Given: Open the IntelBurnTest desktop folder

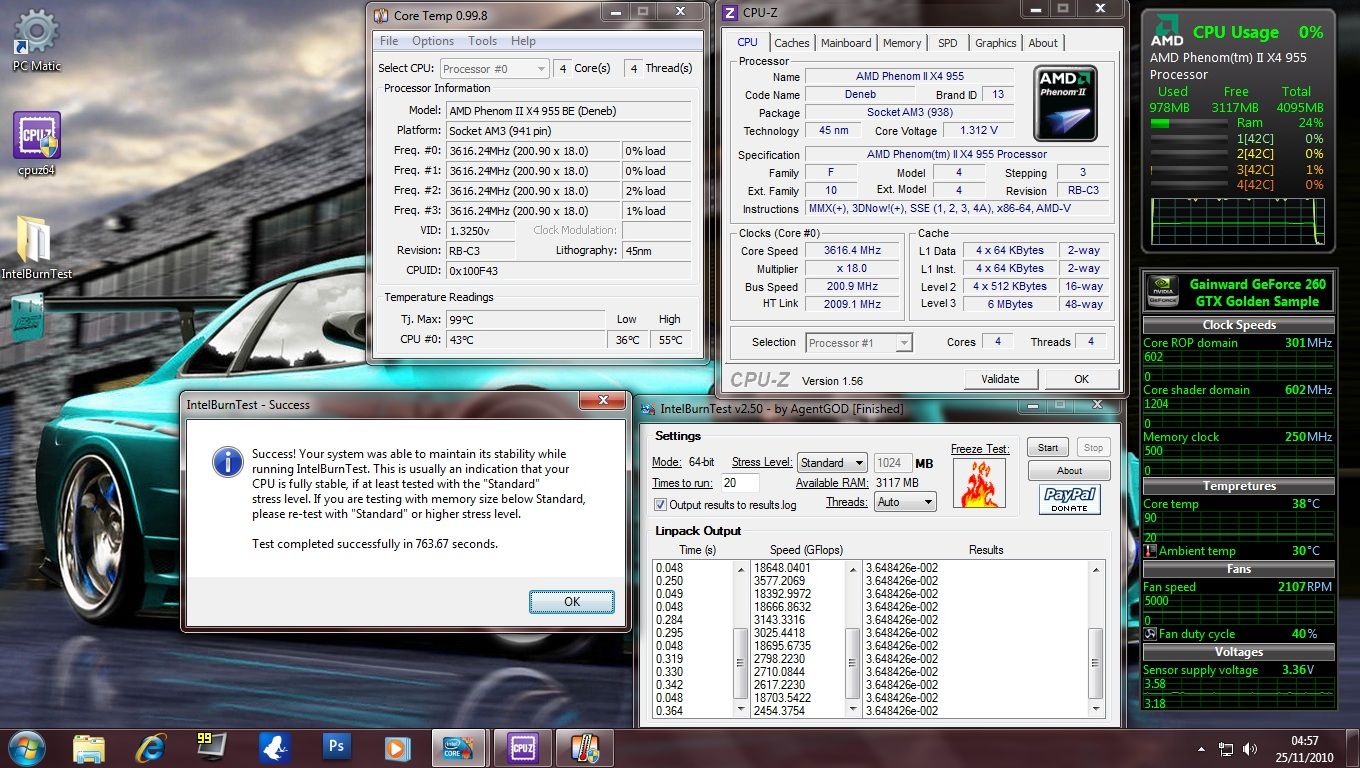Looking at the screenshot, I should (36, 248).
